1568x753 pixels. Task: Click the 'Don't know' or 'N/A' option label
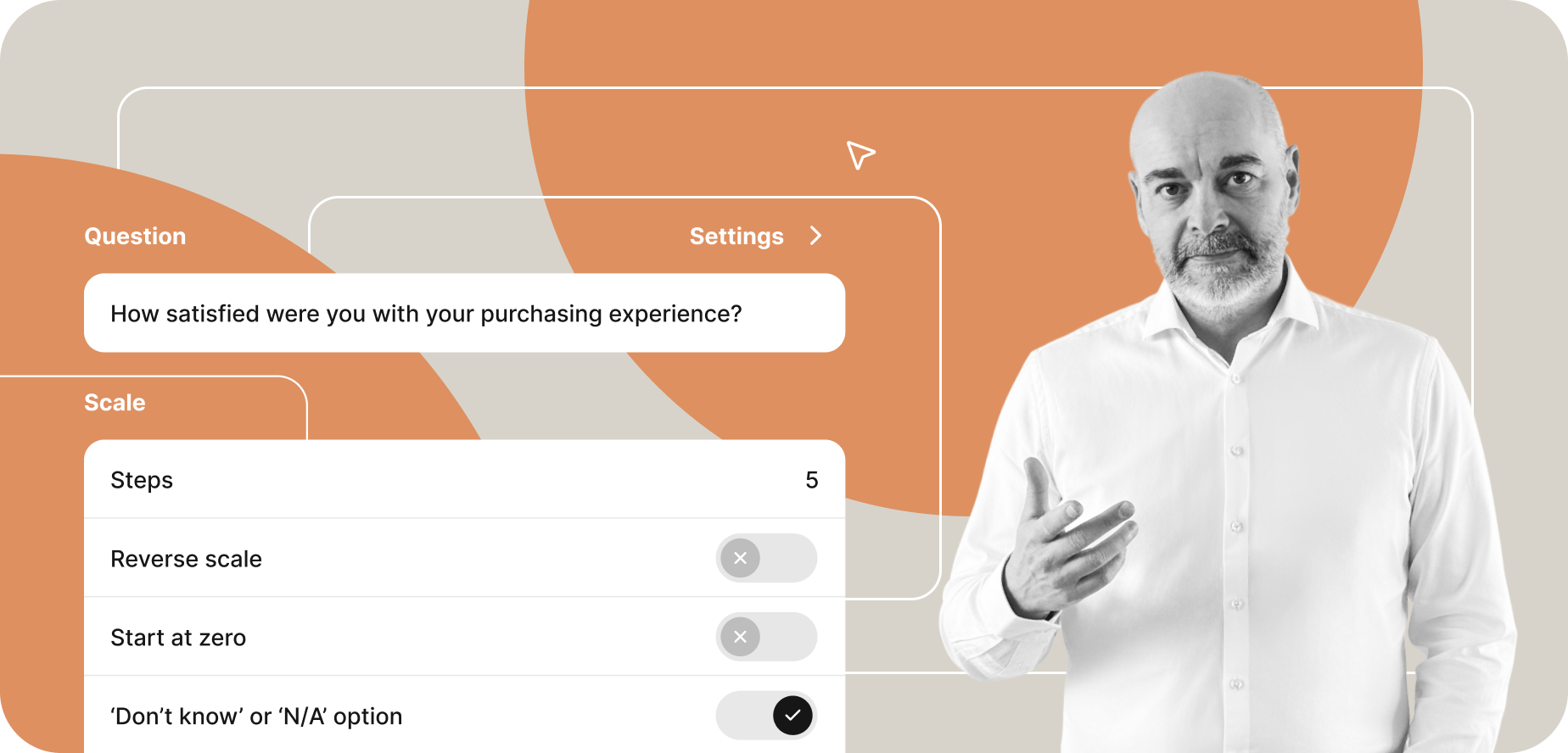256,717
